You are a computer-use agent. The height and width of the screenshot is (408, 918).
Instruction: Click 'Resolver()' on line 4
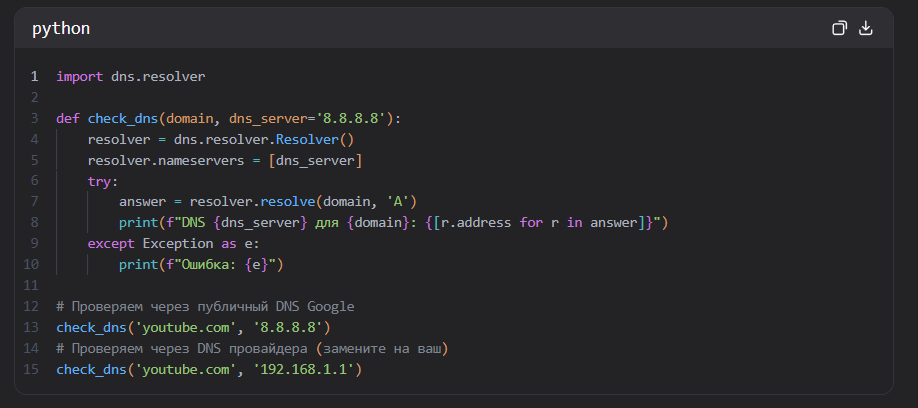pyautogui.click(x=316, y=140)
